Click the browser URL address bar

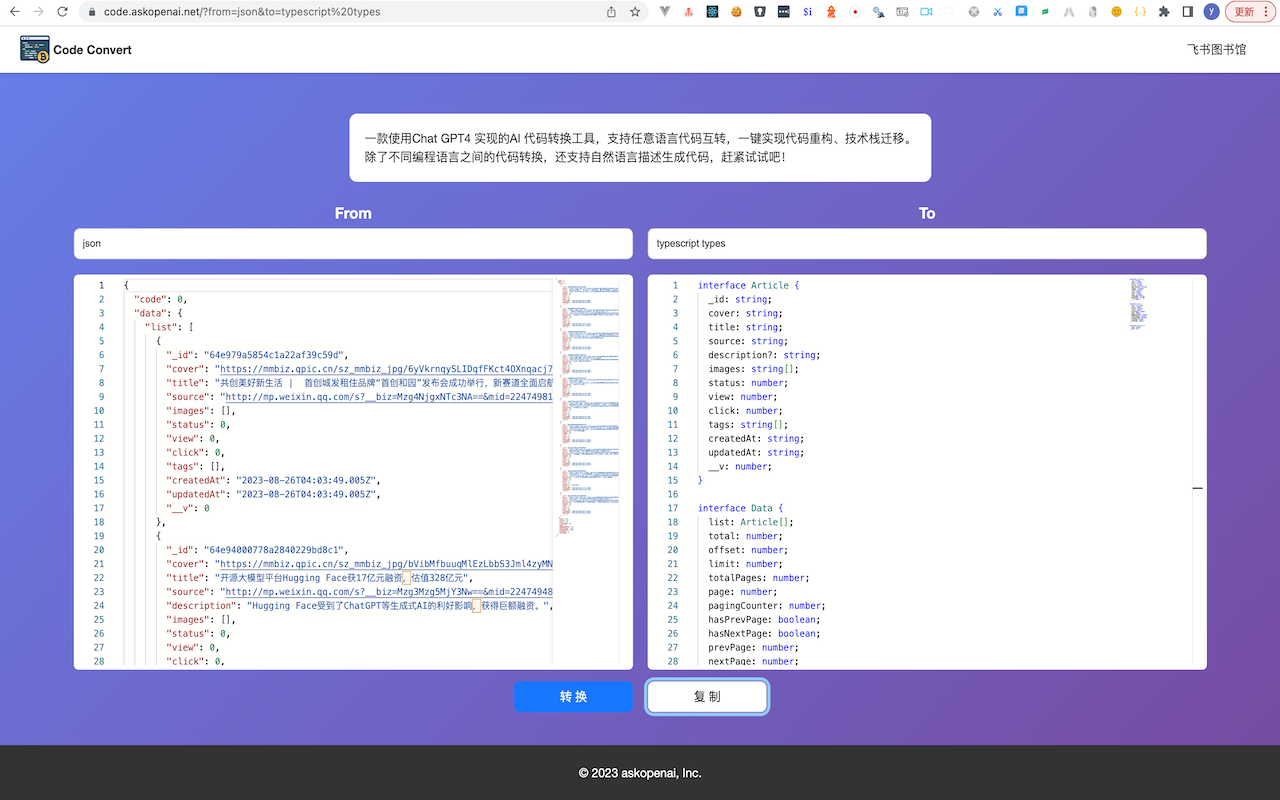coord(340,12)
